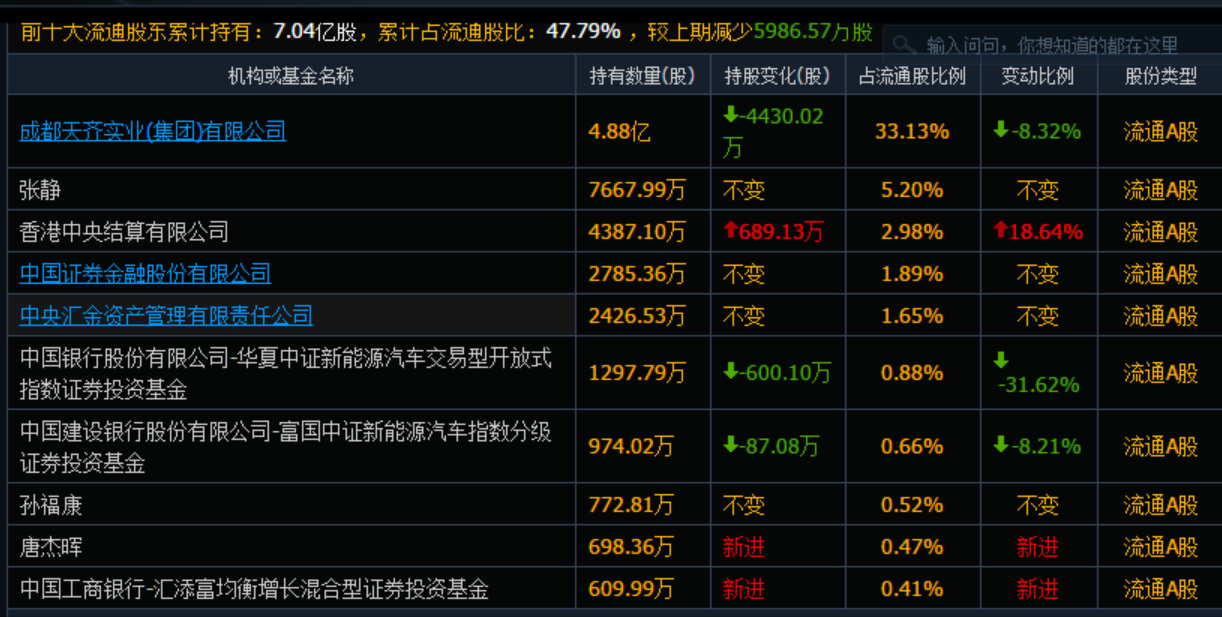Click holding value 4.88亿
1222x617 pixels.
pos(619,131)
